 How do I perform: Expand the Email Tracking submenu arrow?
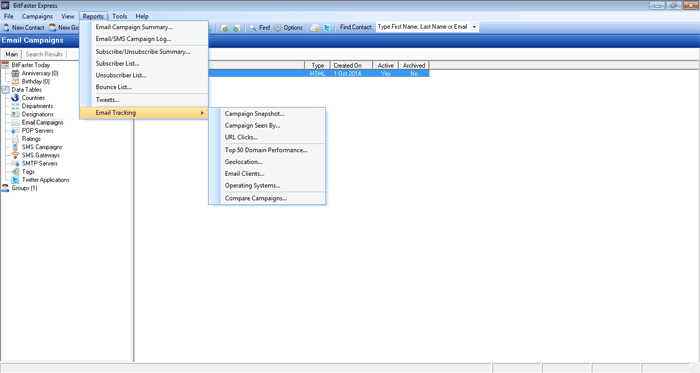click(202, 113)
